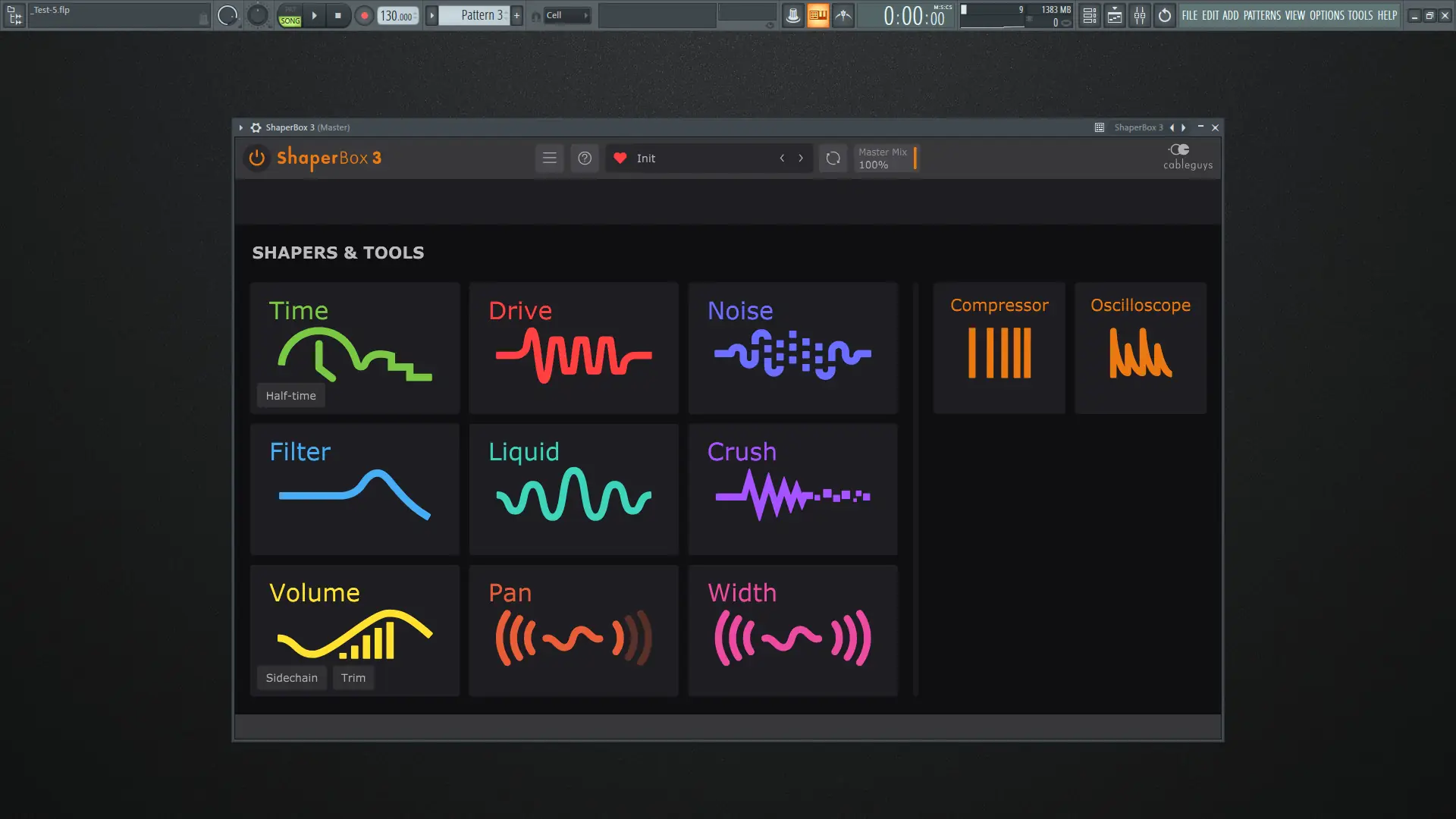Click the Sidechain preset button
The width and height of the screenshot is (1456, 819).
291,677
